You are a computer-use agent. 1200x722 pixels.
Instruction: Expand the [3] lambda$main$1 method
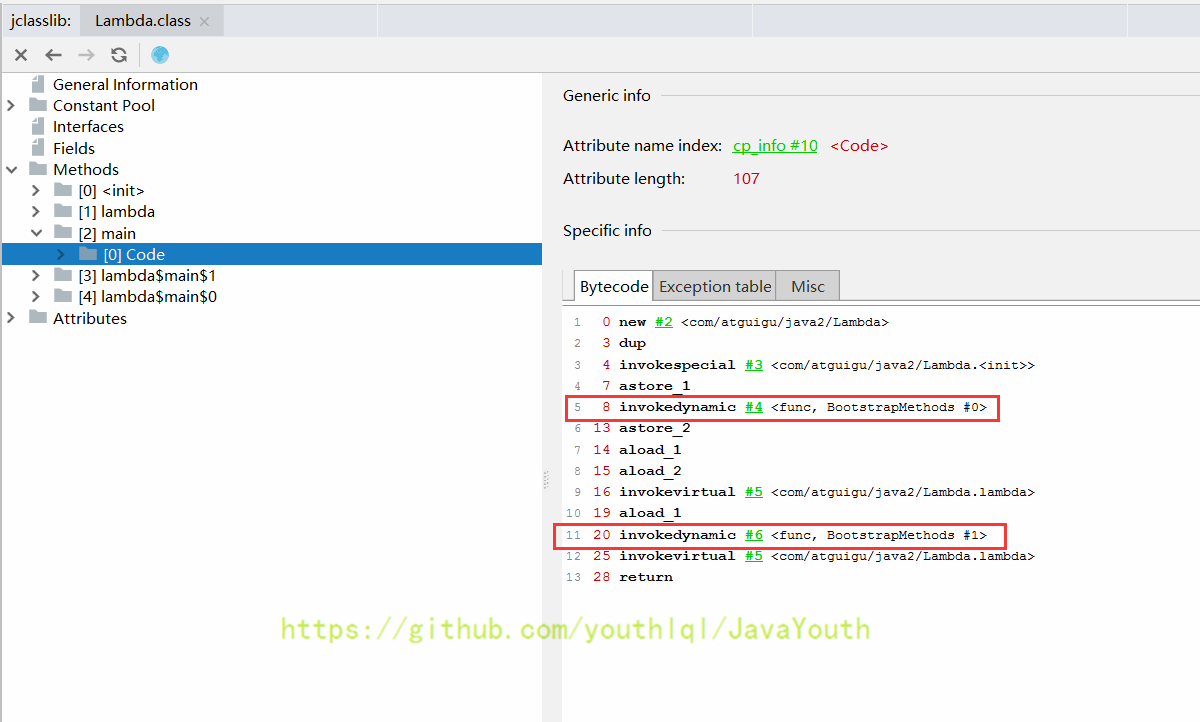[36, 275]
